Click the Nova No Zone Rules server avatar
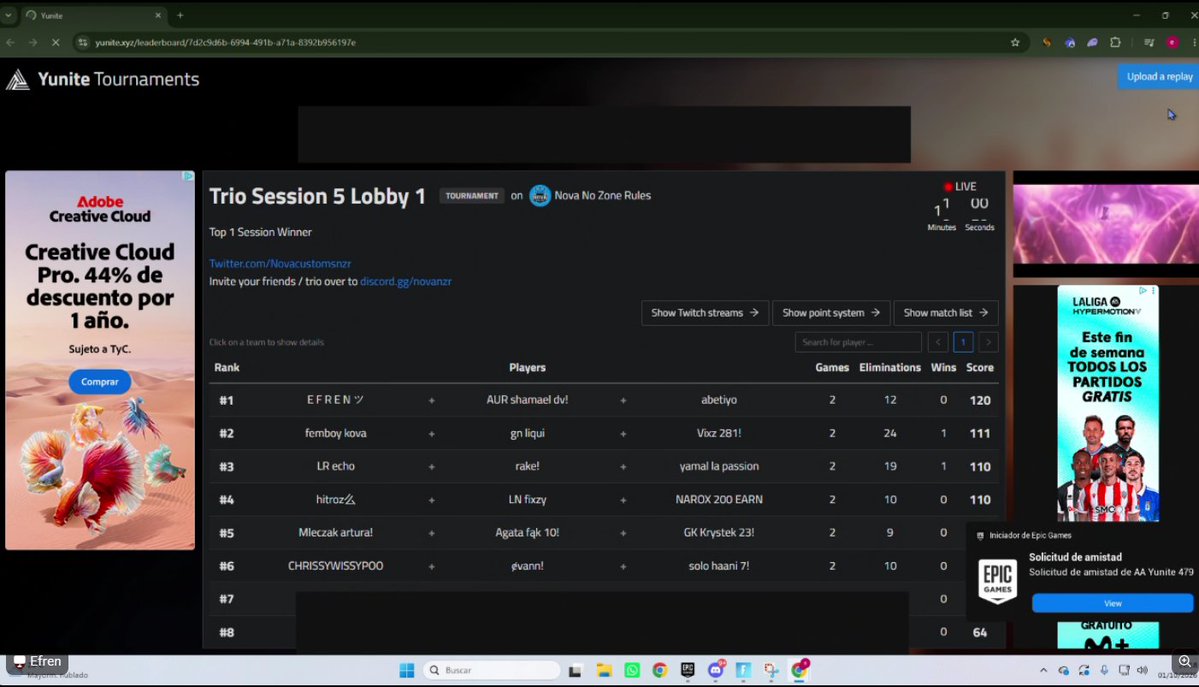This screenshot has width=1199, height=687. 540,196
